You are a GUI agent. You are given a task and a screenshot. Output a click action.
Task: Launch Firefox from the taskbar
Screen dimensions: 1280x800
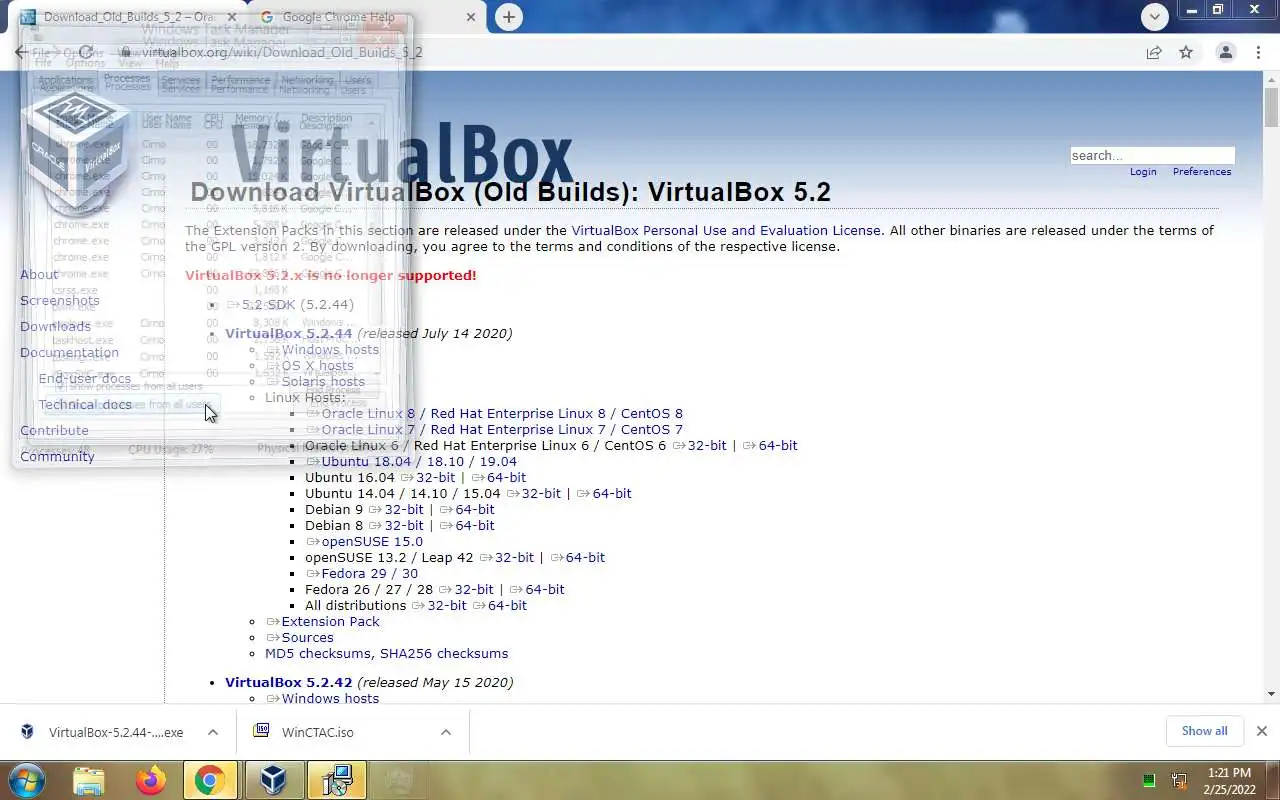tap(151, 780)
